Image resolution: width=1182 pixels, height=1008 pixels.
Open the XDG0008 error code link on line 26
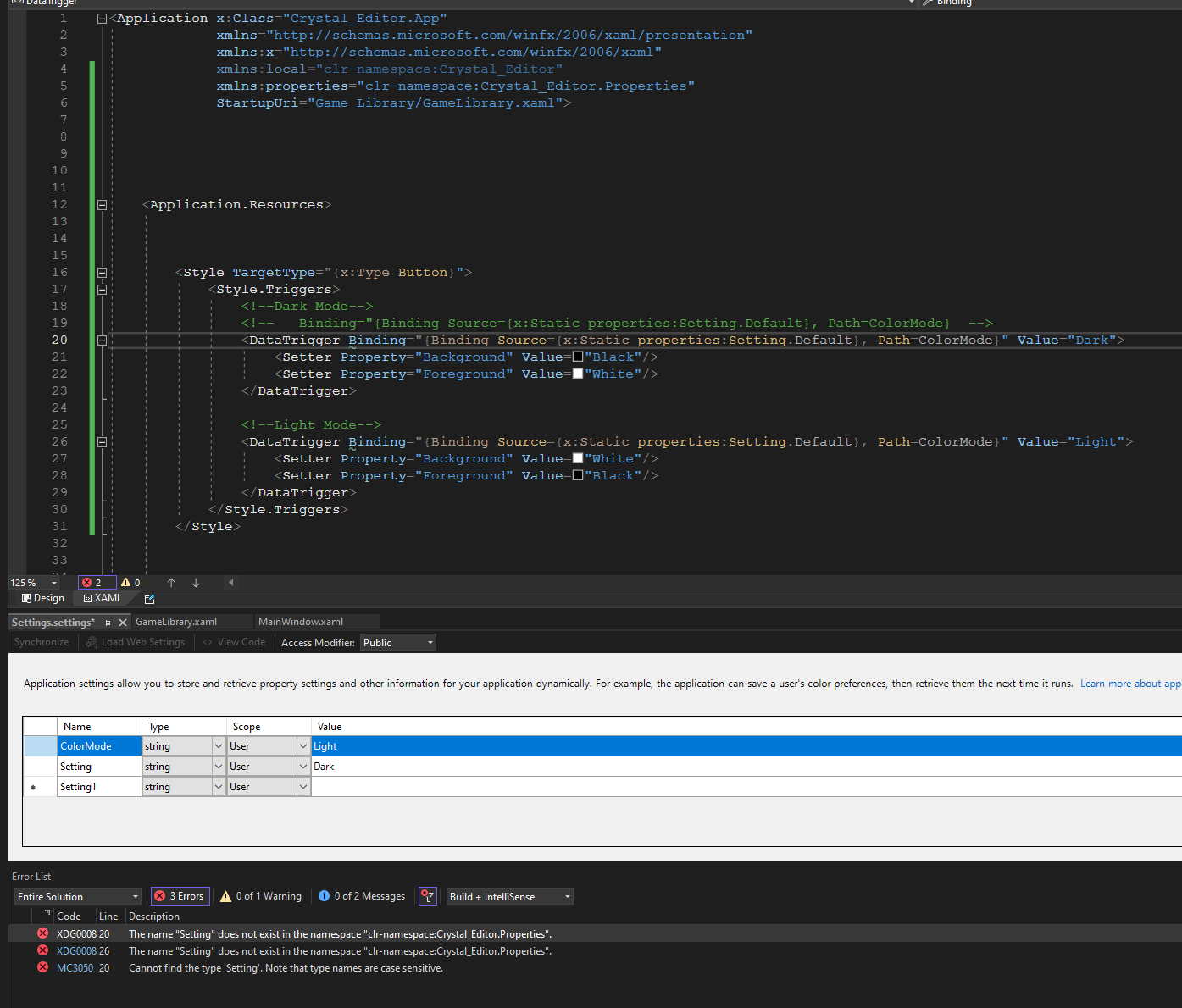click(76, 951)
